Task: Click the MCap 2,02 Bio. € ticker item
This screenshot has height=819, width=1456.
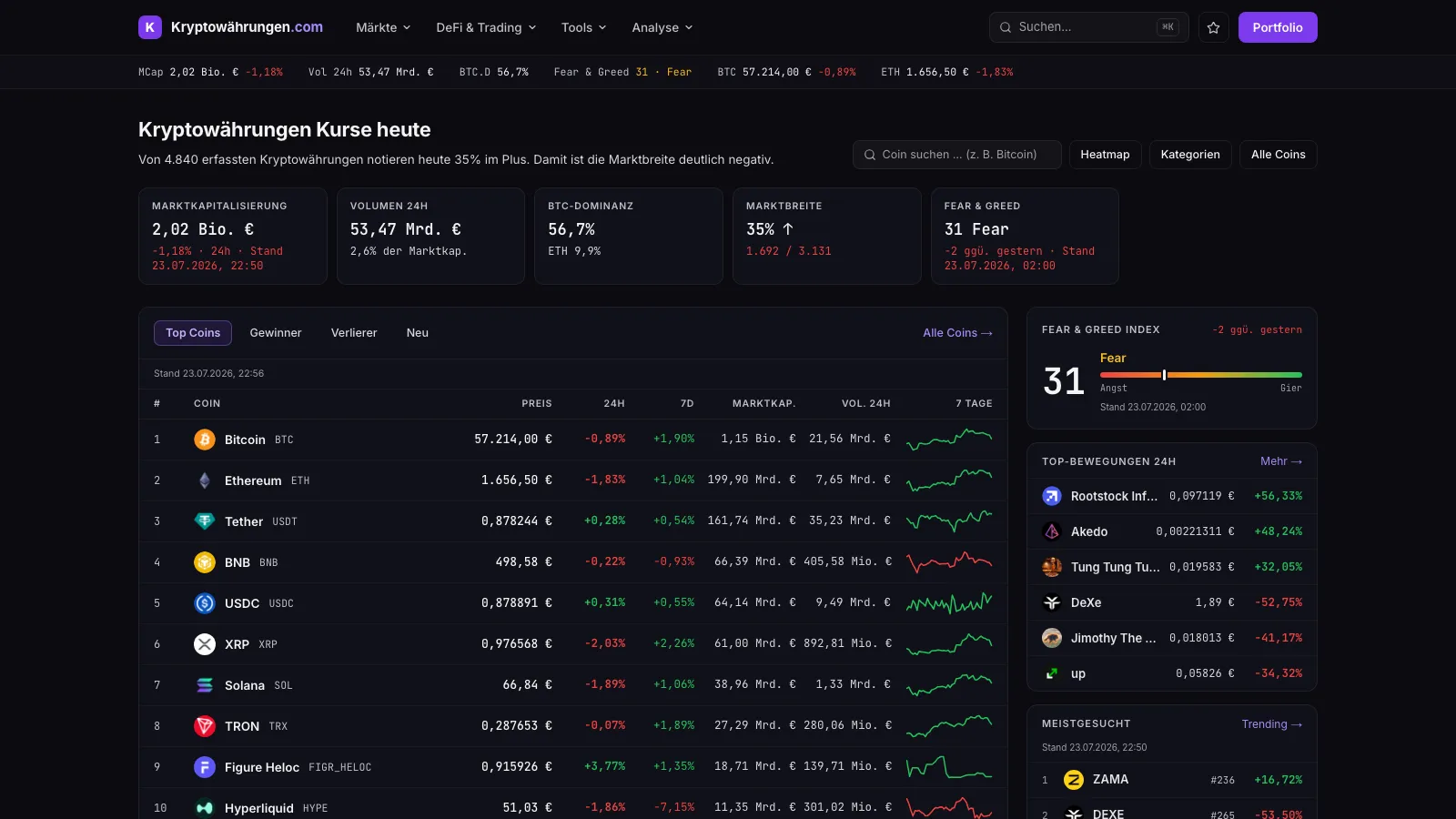Action: pyautogui.click(x=210, y=72)
